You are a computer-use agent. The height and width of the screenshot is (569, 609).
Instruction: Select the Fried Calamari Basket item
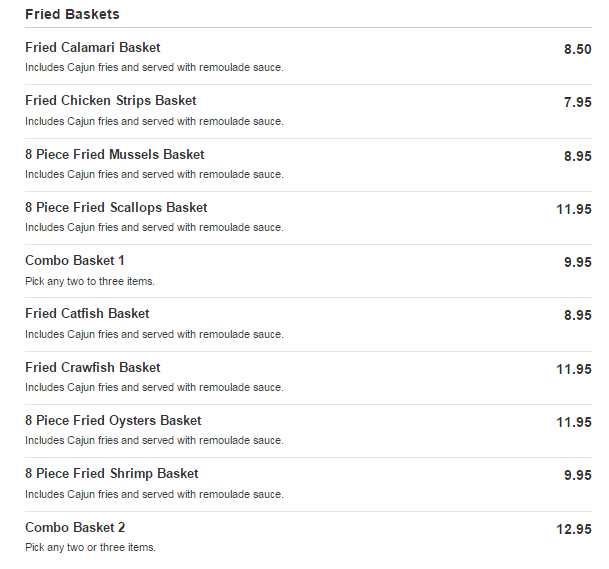click(x=92, y=48)
